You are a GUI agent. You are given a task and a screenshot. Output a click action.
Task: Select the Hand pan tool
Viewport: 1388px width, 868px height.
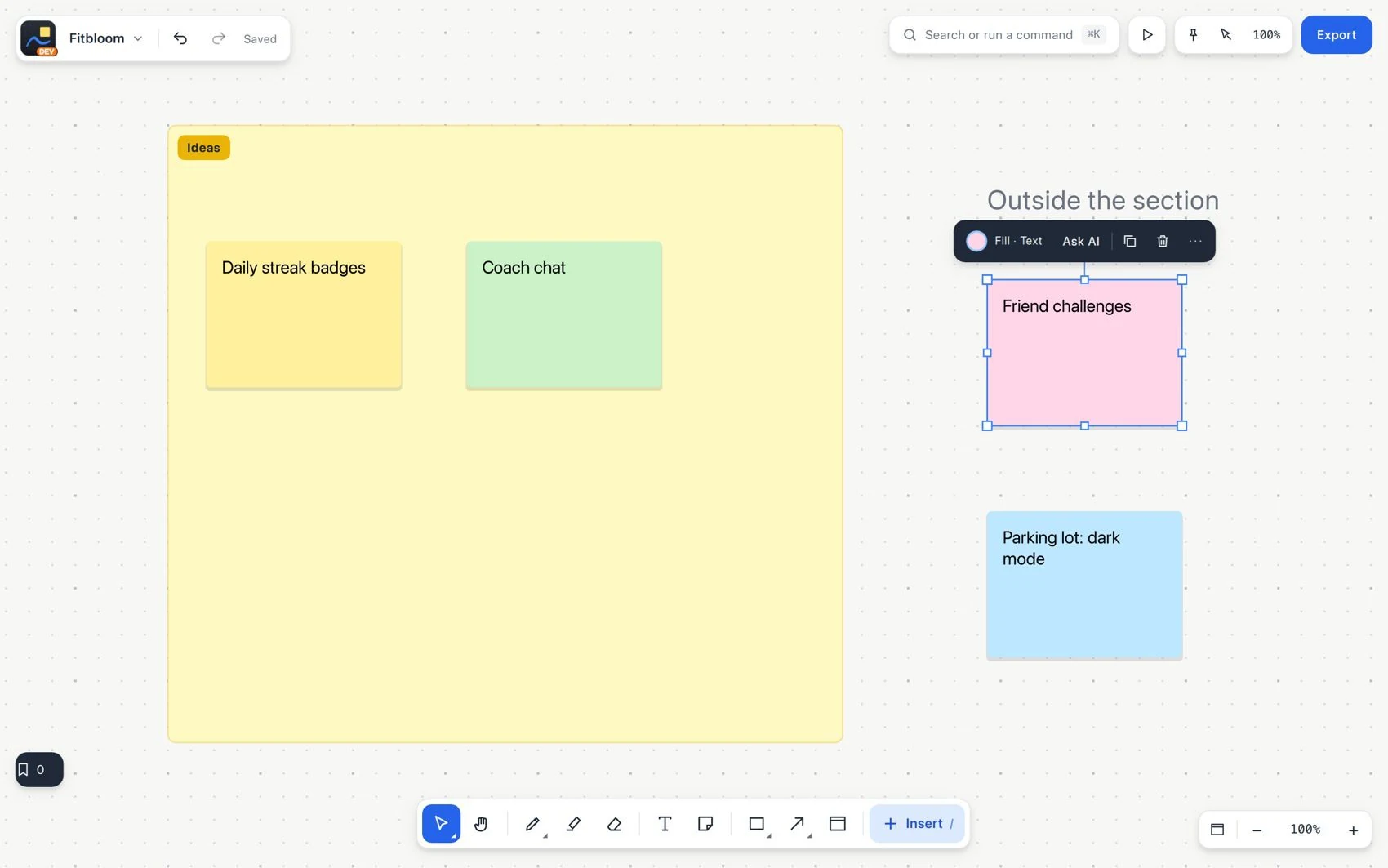pyautogui.click(x=481, y=824)
